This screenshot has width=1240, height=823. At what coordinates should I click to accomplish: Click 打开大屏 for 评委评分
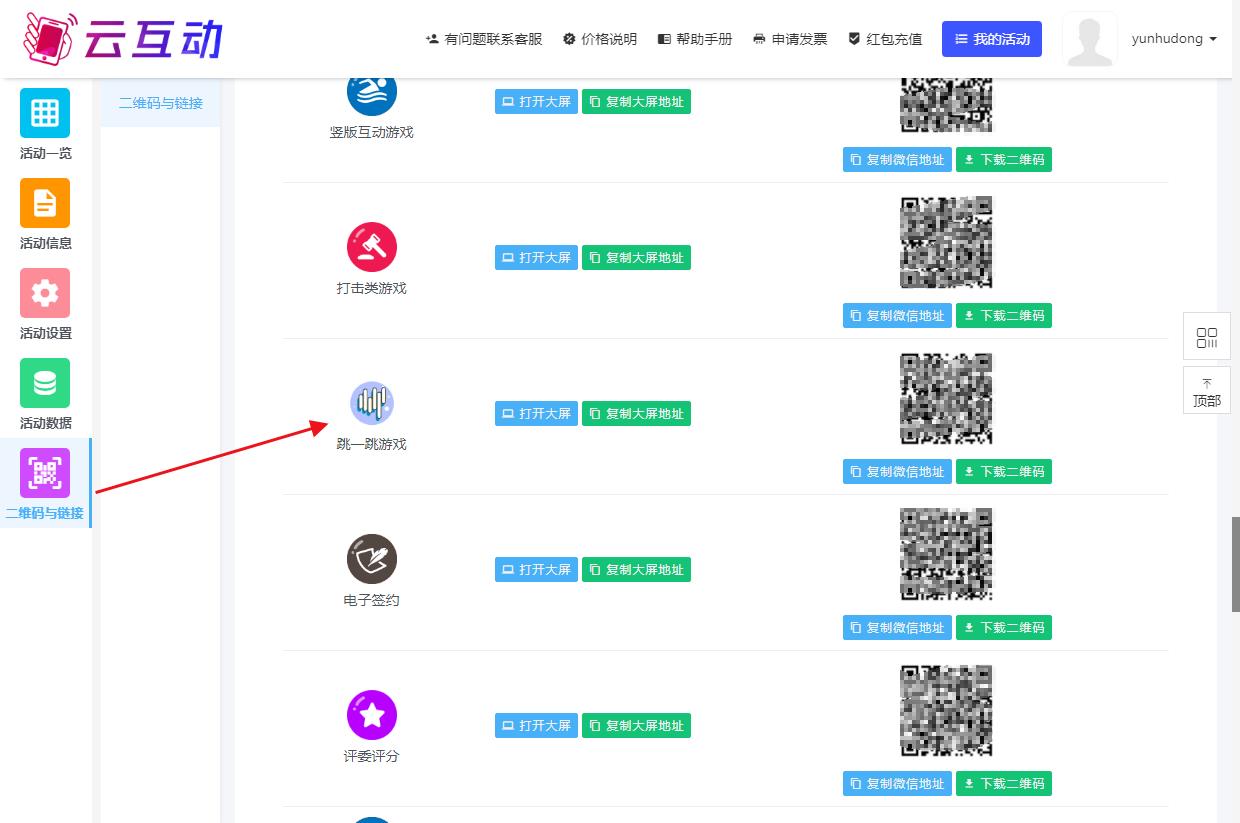[536, 726]
